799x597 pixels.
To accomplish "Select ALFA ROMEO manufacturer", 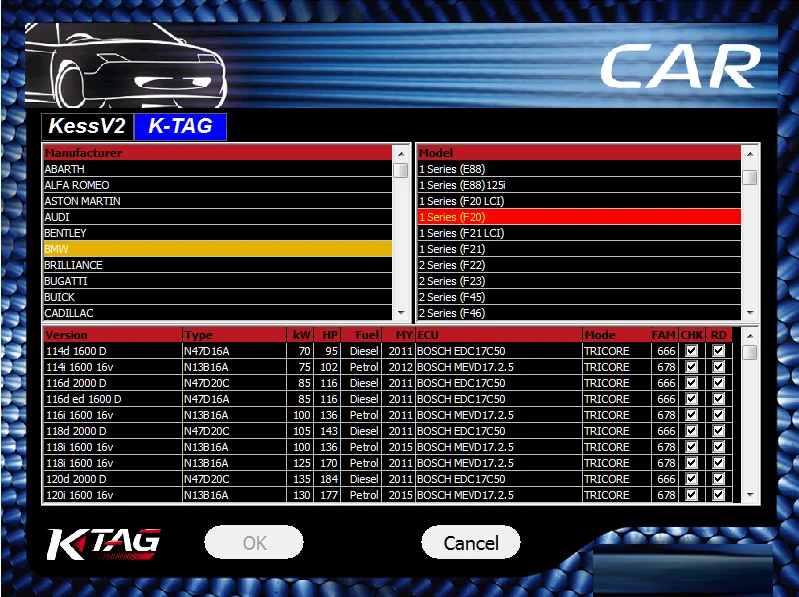I will pos(218,185).
